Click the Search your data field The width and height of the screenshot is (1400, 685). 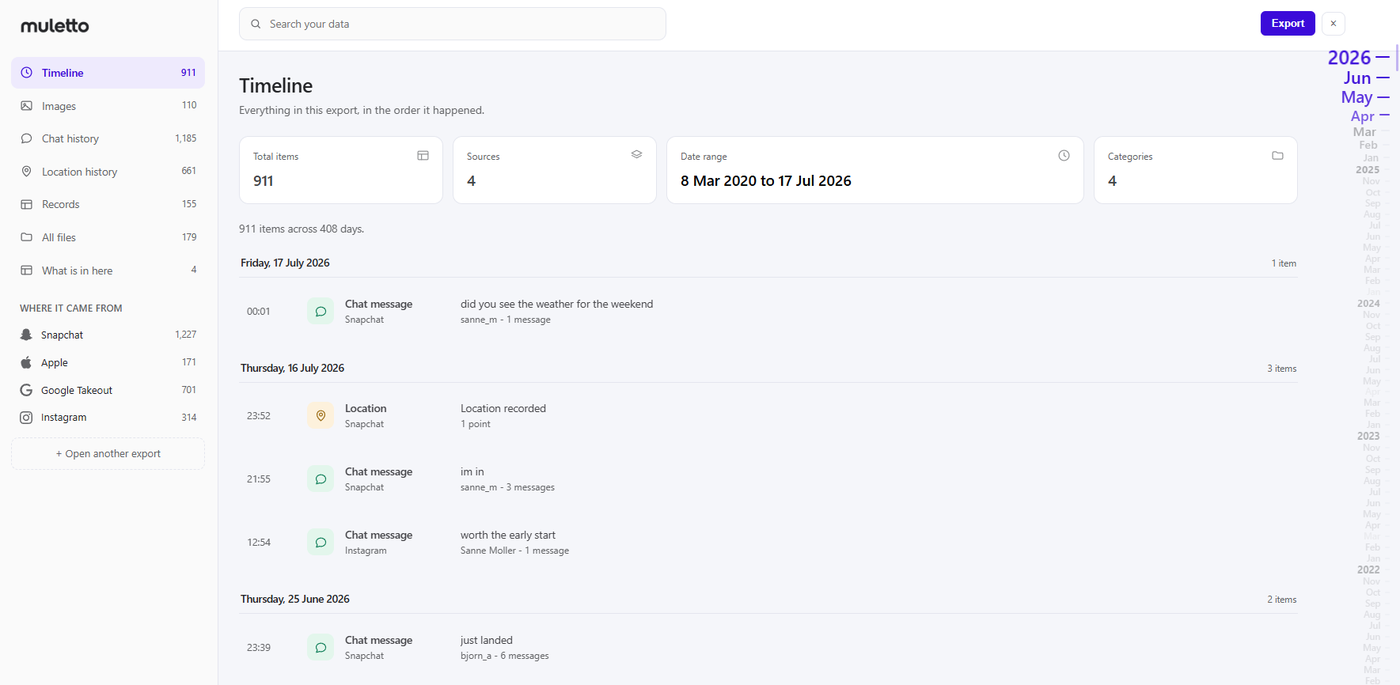[452, 24]
